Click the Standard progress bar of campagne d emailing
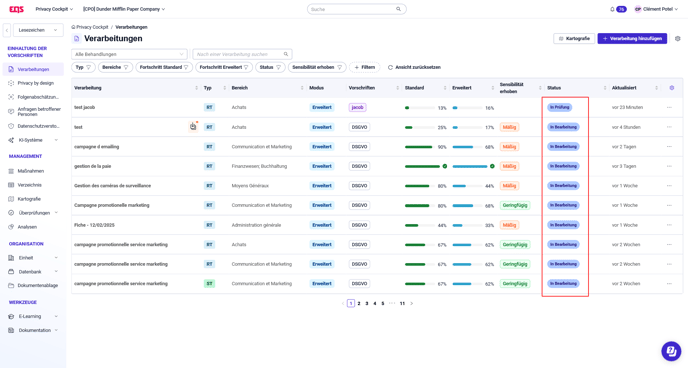Image resolution: width=688 pixels, height=368 pixels. 419,147
